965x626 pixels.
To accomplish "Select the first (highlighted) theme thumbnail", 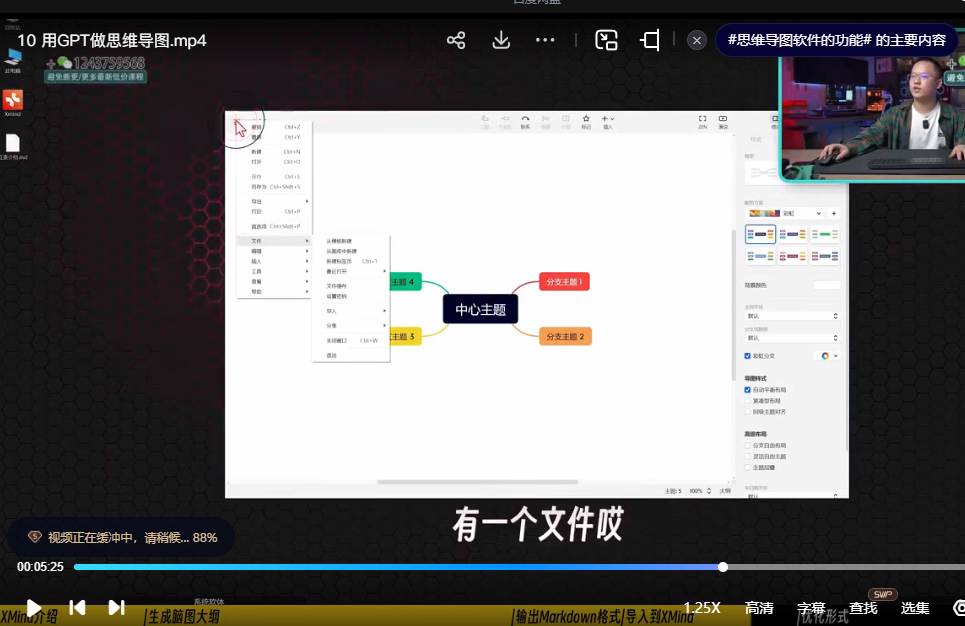I will tap(760, 235).
